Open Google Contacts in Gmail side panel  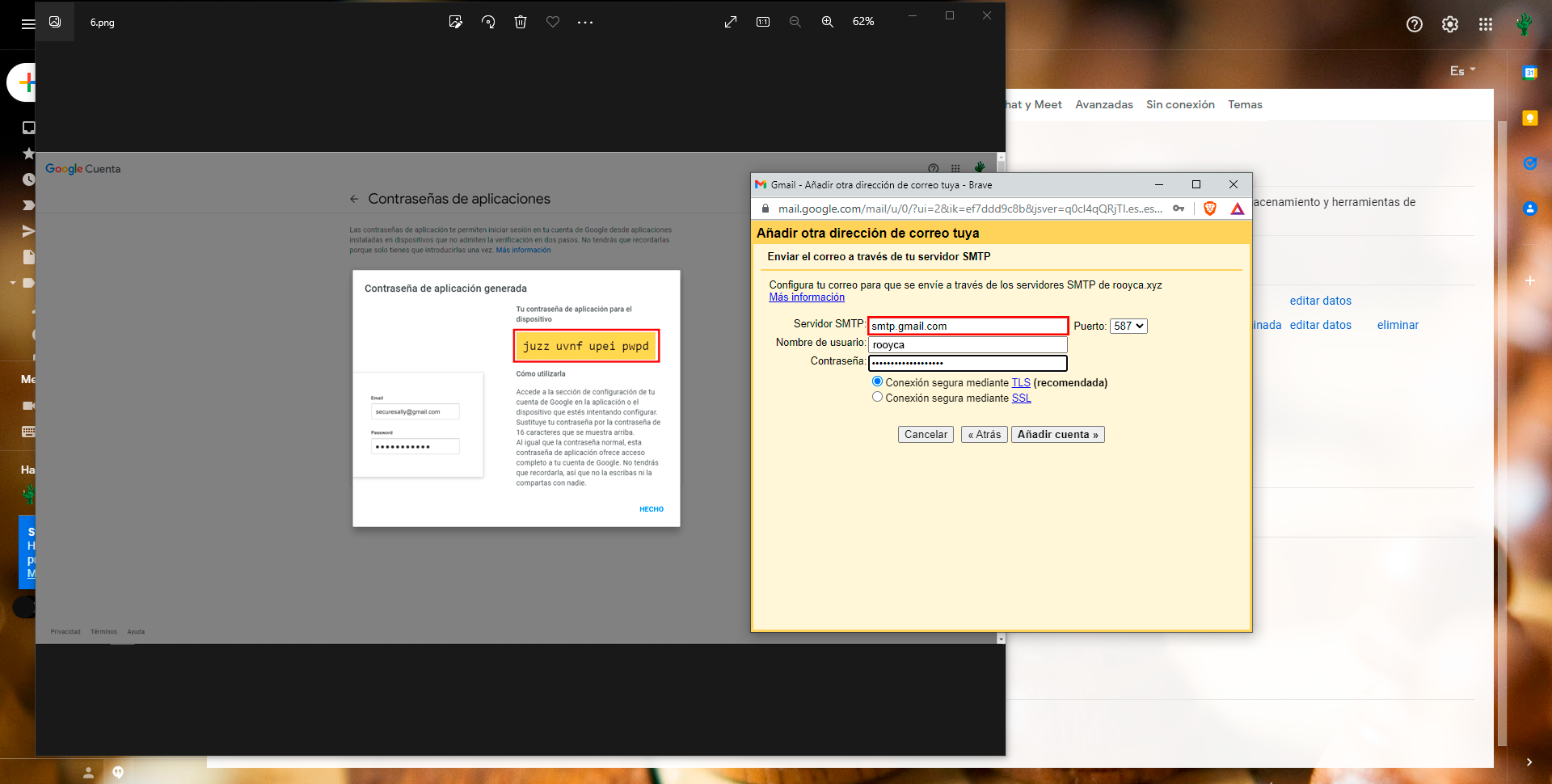(1530, 209)
